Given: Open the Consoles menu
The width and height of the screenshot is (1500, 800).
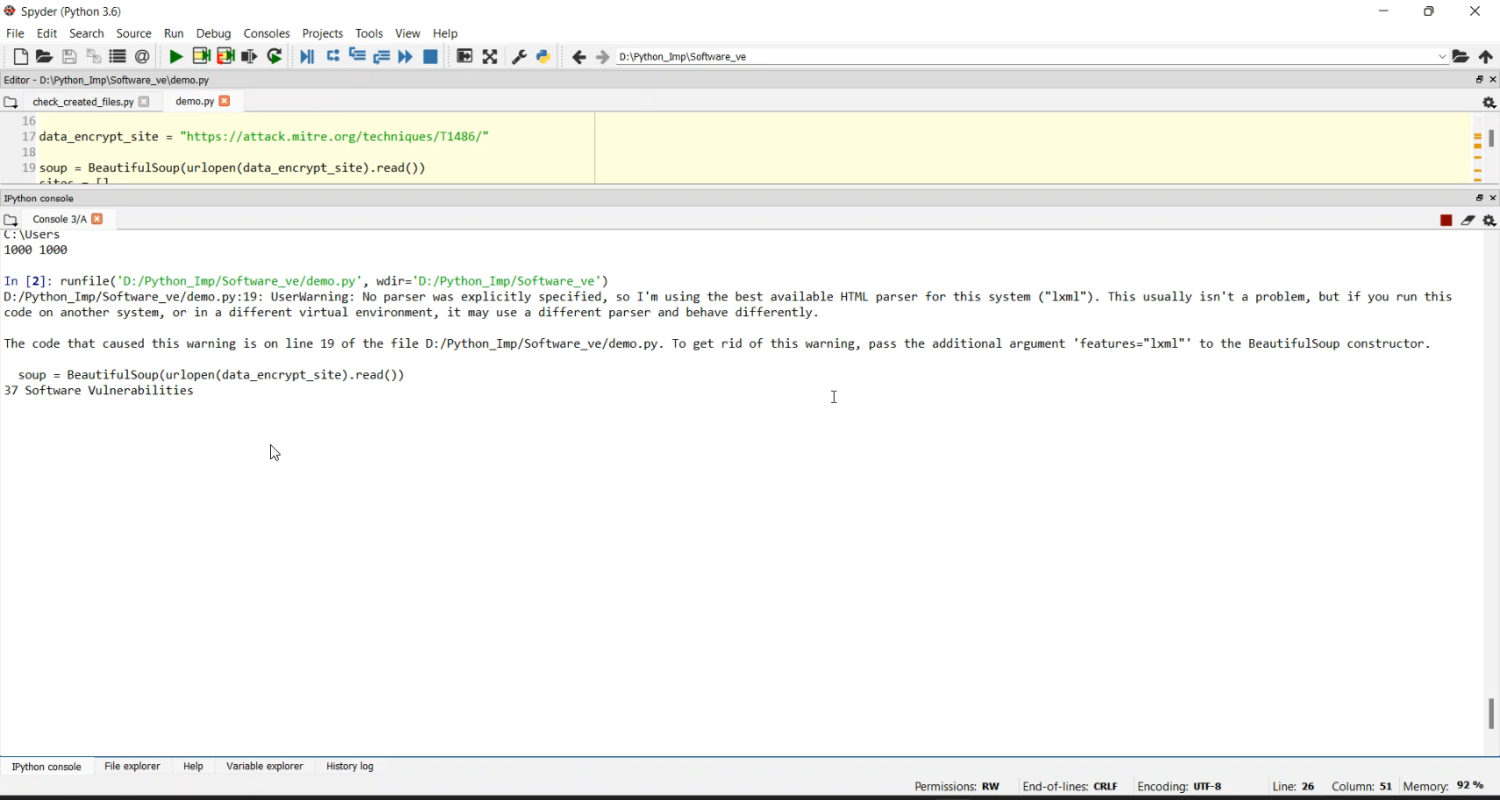Looking at the screenshot, I should [266, 33].
